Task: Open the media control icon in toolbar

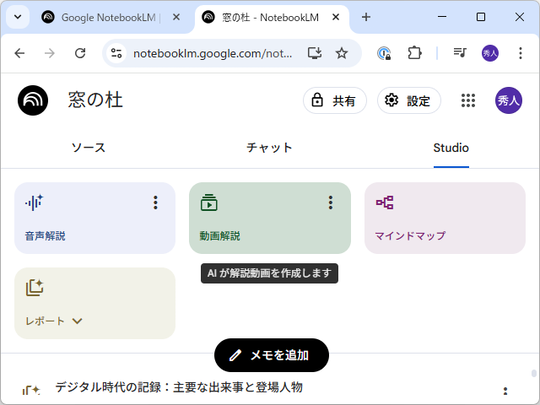Action: [460, 53]
